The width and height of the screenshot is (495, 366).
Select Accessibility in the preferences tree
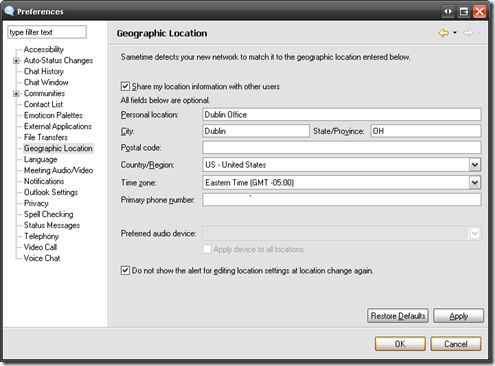pyautogui.click(x=44, y=49)
